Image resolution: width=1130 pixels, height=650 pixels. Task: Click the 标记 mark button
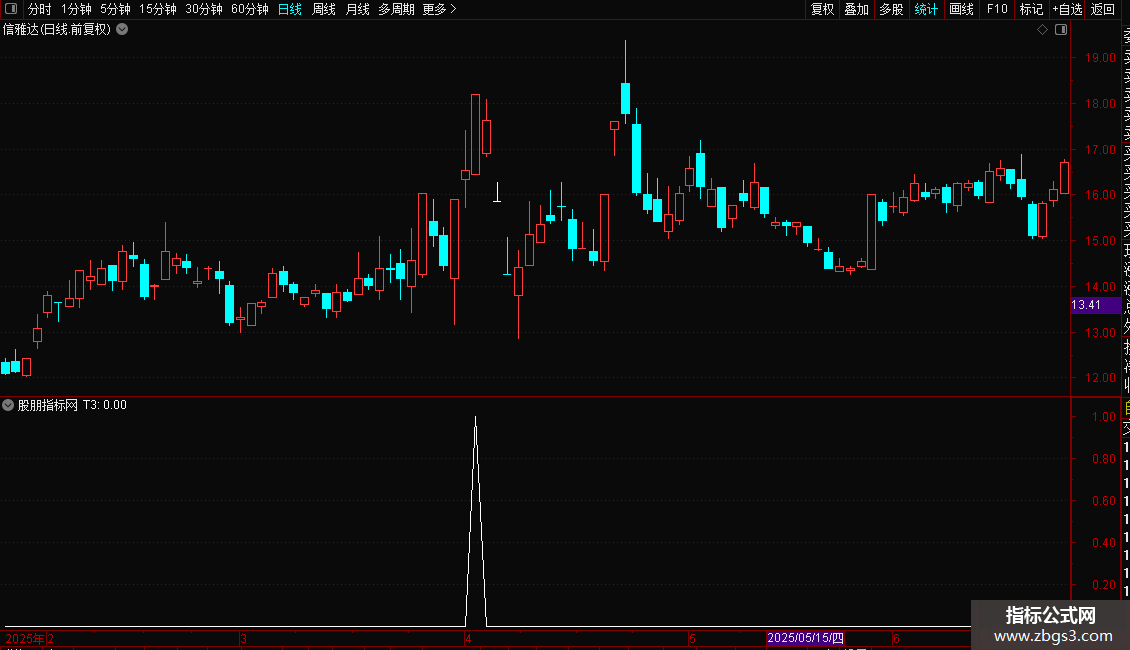click(x=1031, y=9)
